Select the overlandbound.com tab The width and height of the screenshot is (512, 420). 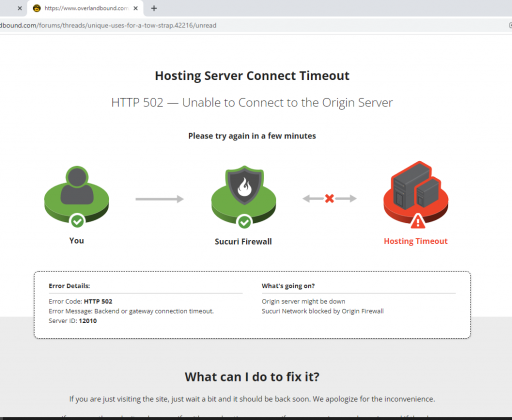tap(86, 8)
